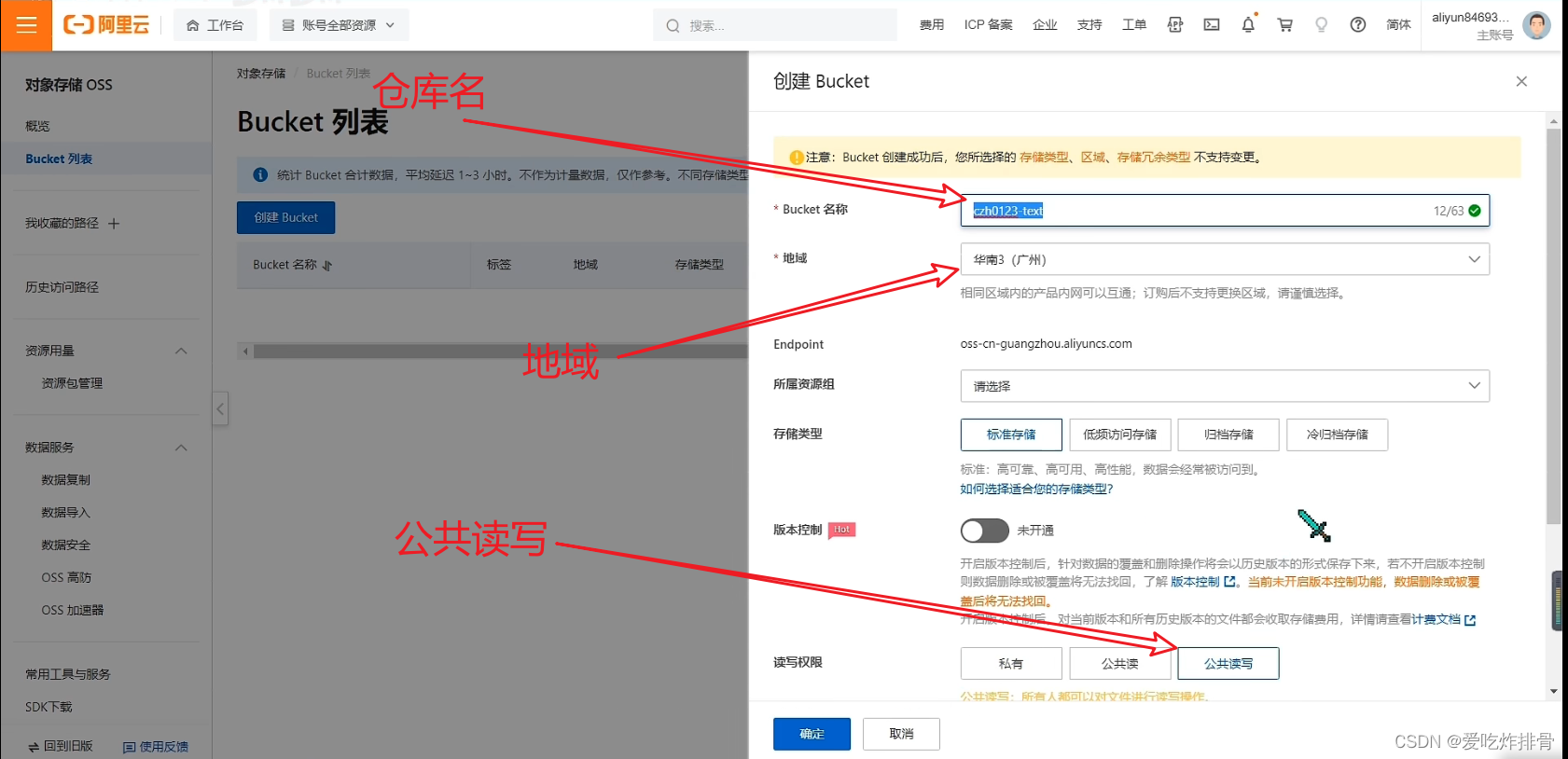The image size is (1568, 759).
Task: Open 数据导入 in the sidebar
Action: tap(65, 513)
